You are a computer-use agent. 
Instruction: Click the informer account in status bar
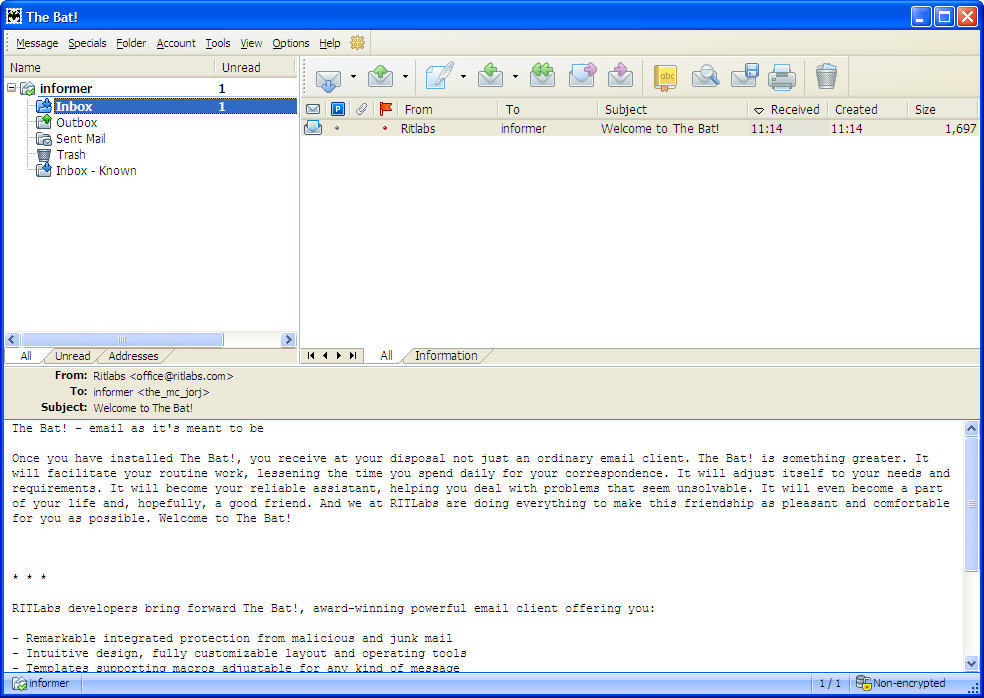[41, 683]
